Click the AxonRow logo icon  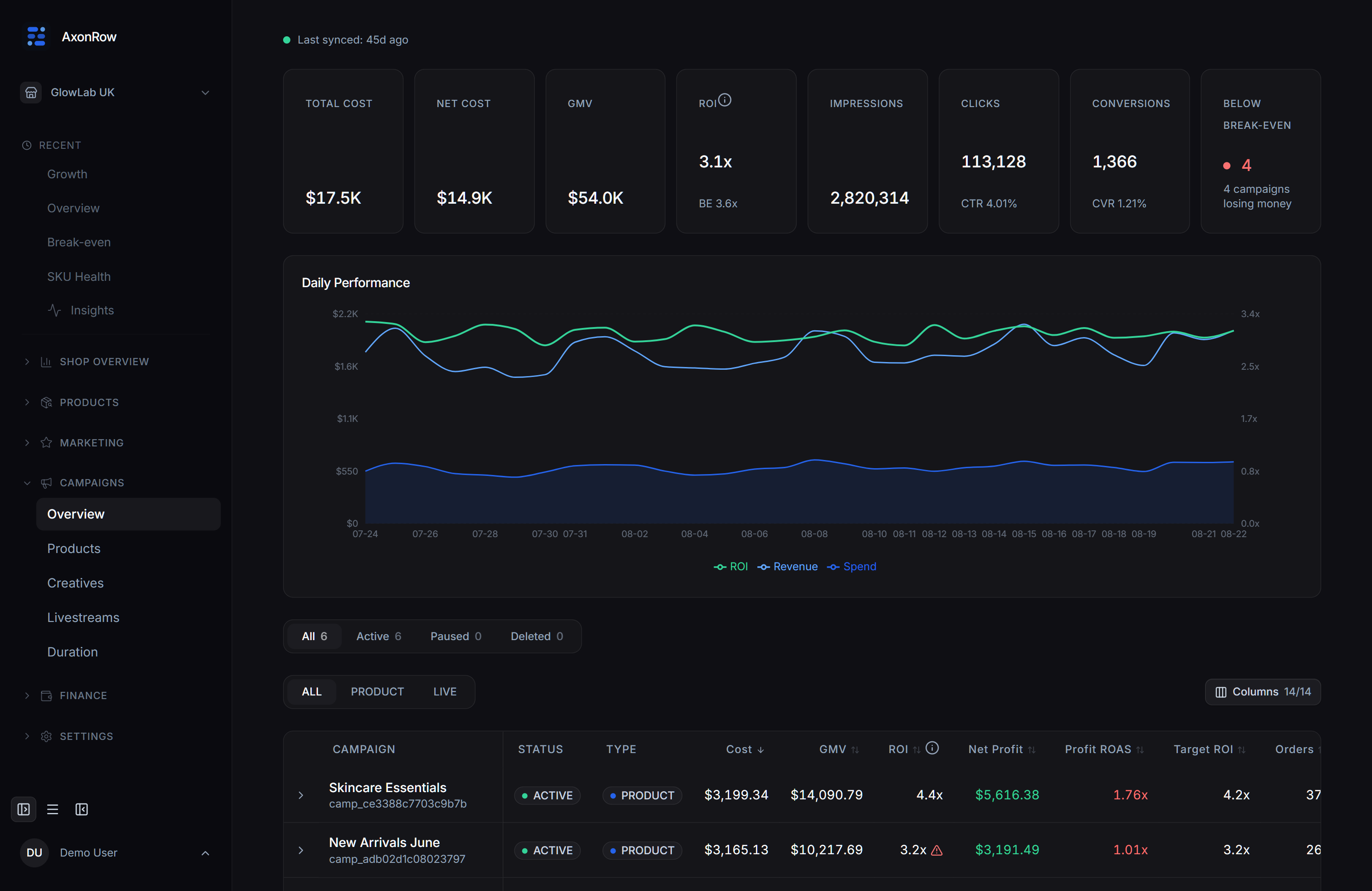36,36
